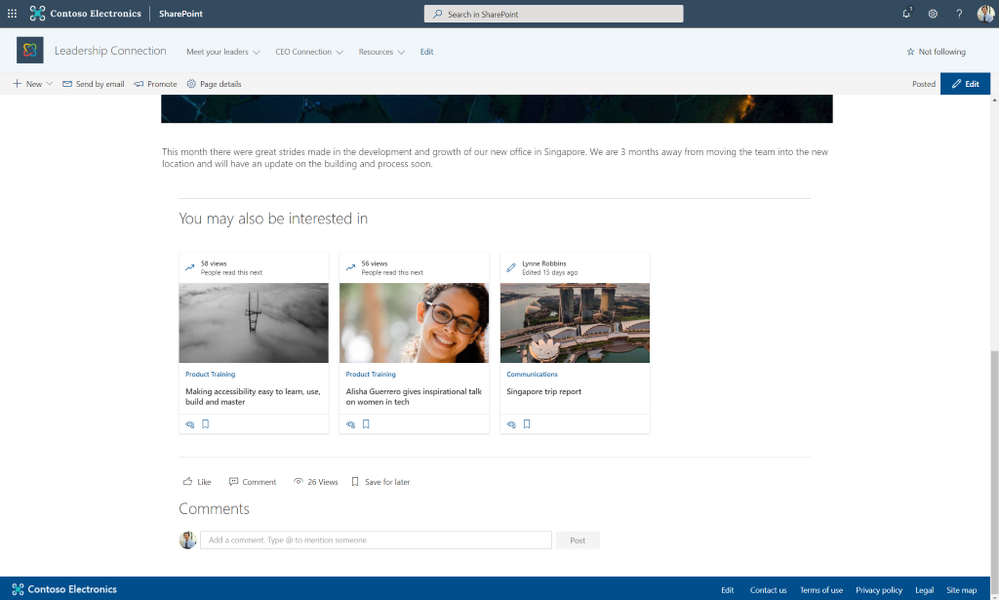Click the Singapore skyline thumbnail image
This screenshot has width=999, height=600.
click(575, 323)
